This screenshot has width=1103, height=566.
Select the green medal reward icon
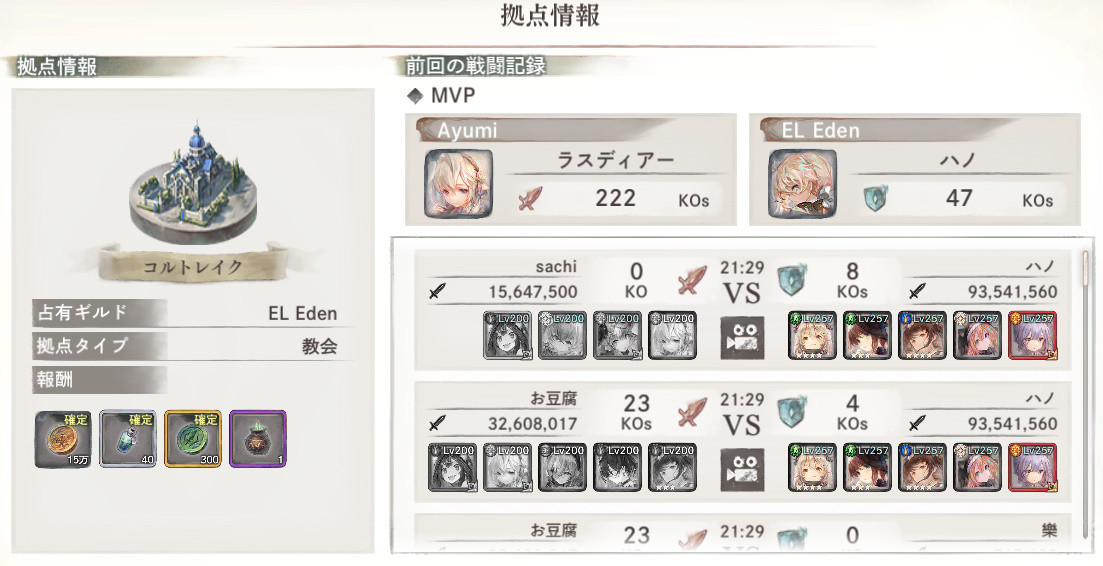point(193,439)
